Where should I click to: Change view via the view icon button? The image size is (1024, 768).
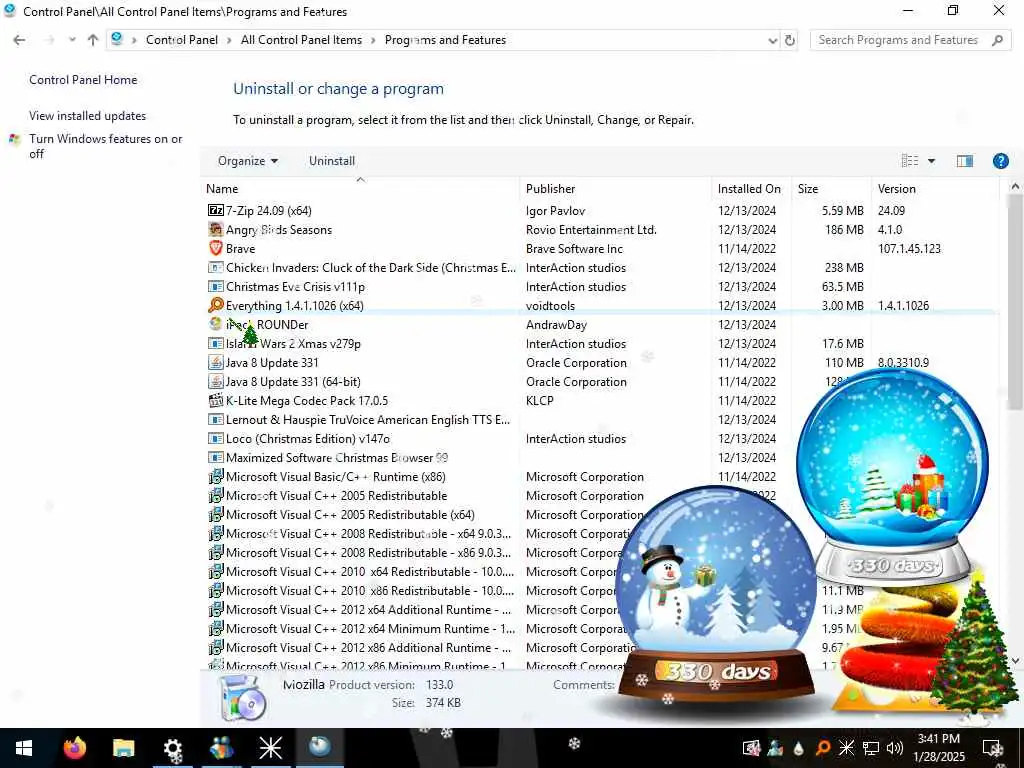[x=910, y=161]
